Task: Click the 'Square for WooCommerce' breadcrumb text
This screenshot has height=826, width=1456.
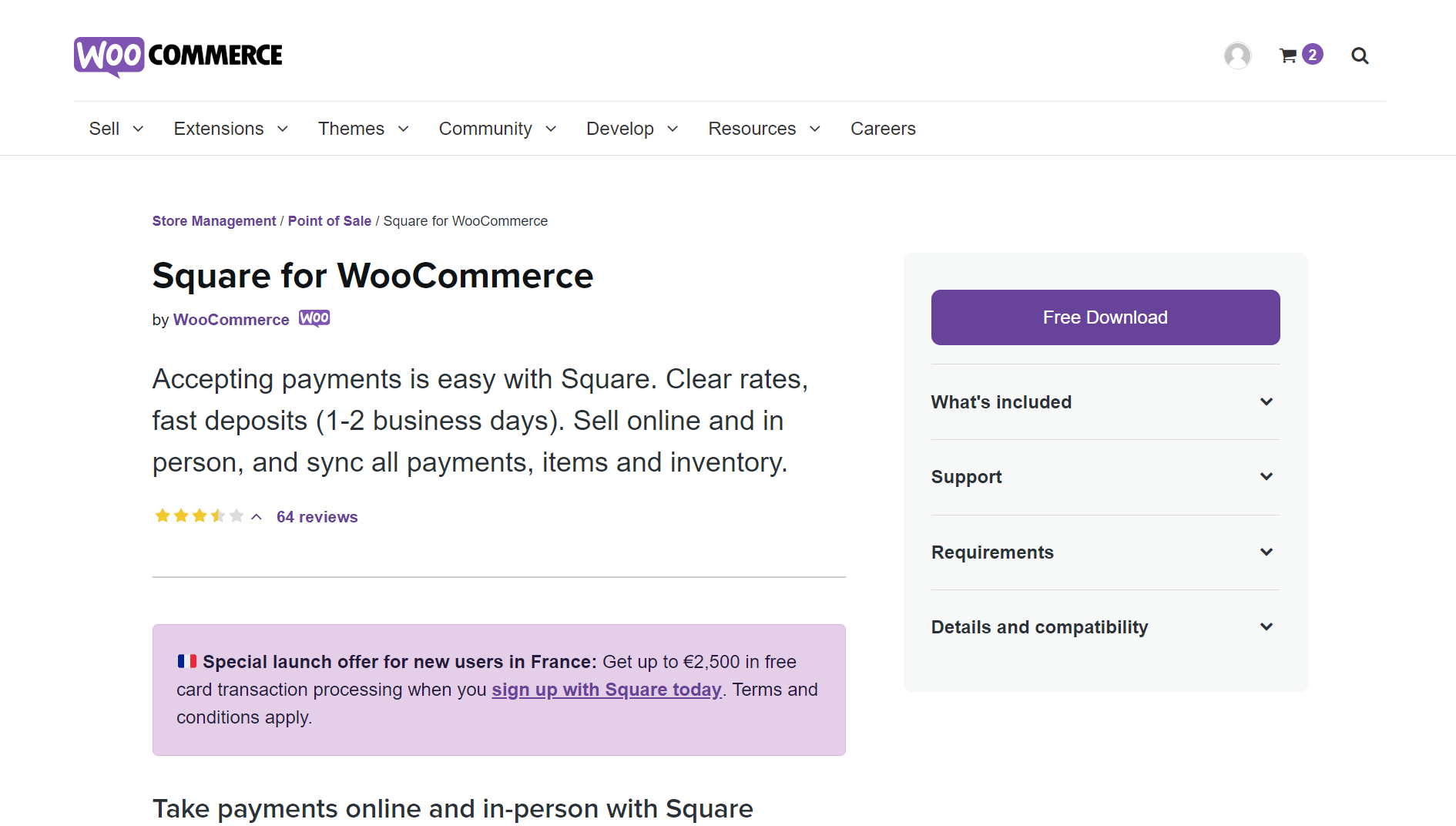Action: pos(465,221)
